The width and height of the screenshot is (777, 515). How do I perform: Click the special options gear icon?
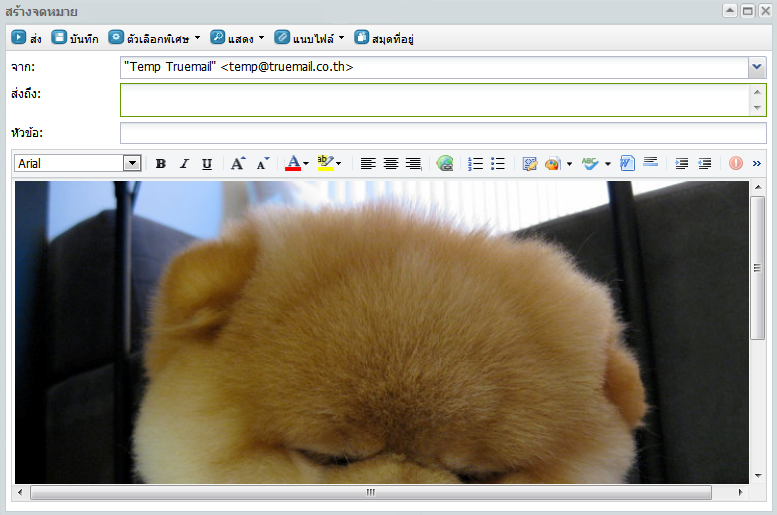point(116,37)
